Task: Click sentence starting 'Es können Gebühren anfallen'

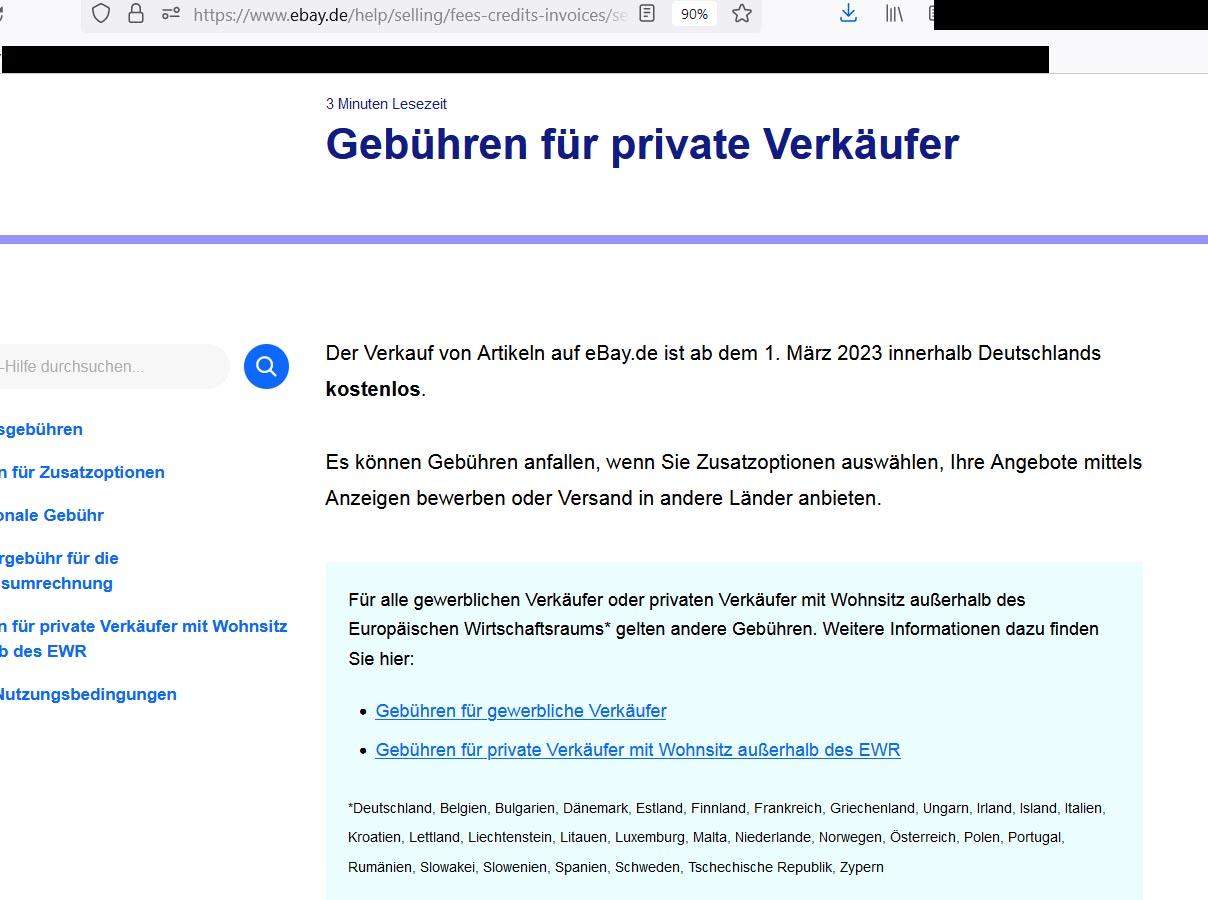Action: coord(733,480)
